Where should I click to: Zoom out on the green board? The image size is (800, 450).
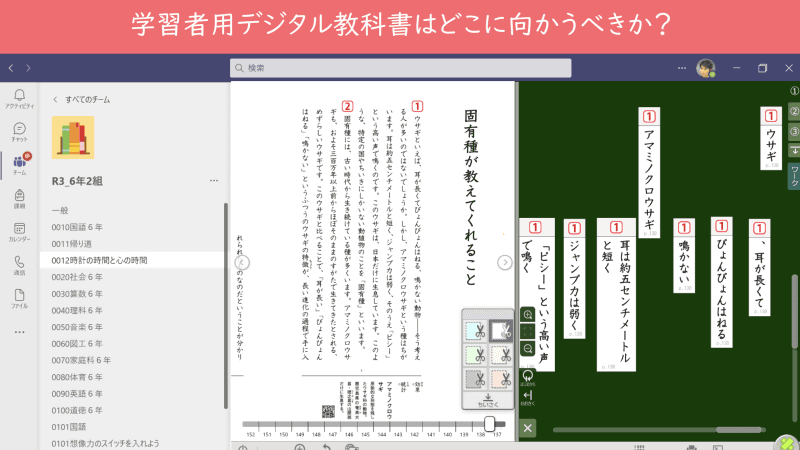[x=528, y=349]
